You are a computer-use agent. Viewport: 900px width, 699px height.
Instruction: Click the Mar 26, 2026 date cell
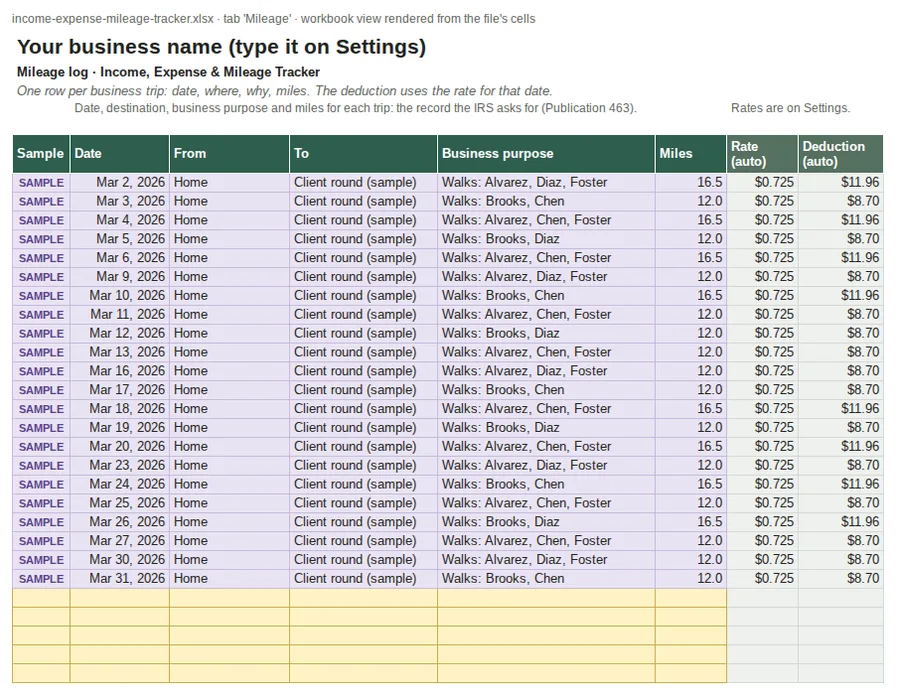click(x=119, y=522)
